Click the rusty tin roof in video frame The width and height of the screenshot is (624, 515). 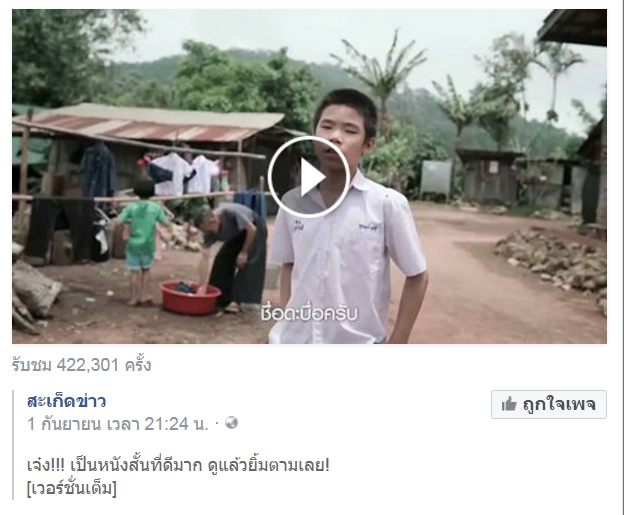[x=147, y=123]
